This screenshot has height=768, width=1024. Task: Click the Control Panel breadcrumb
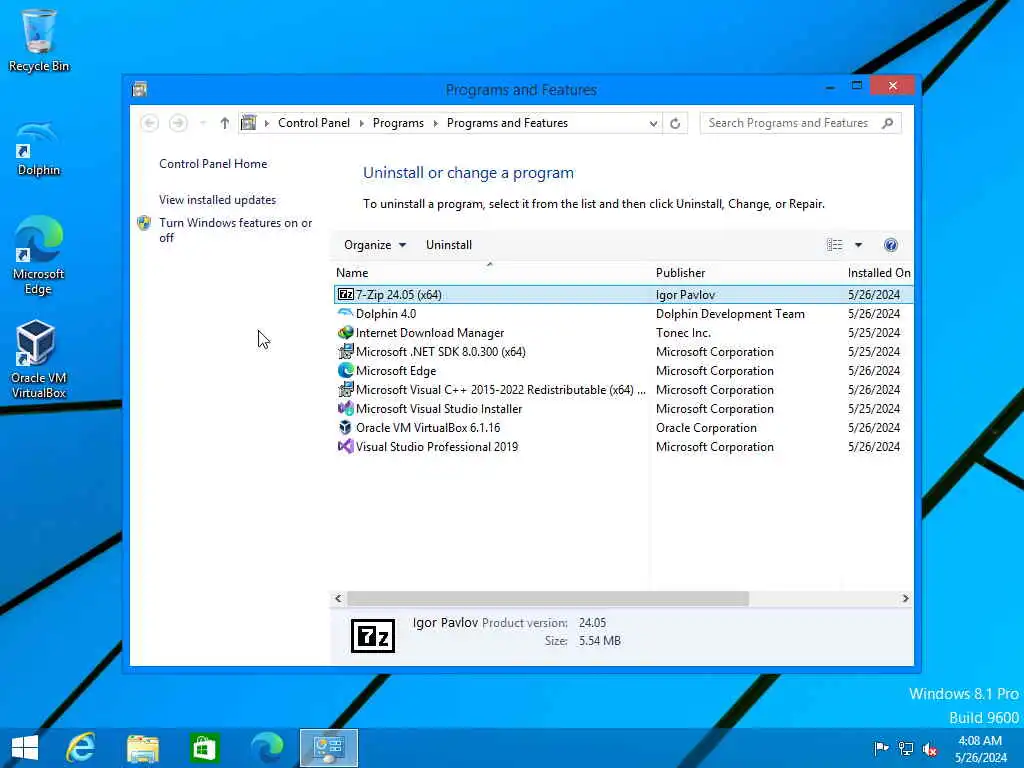coord(313,123)
